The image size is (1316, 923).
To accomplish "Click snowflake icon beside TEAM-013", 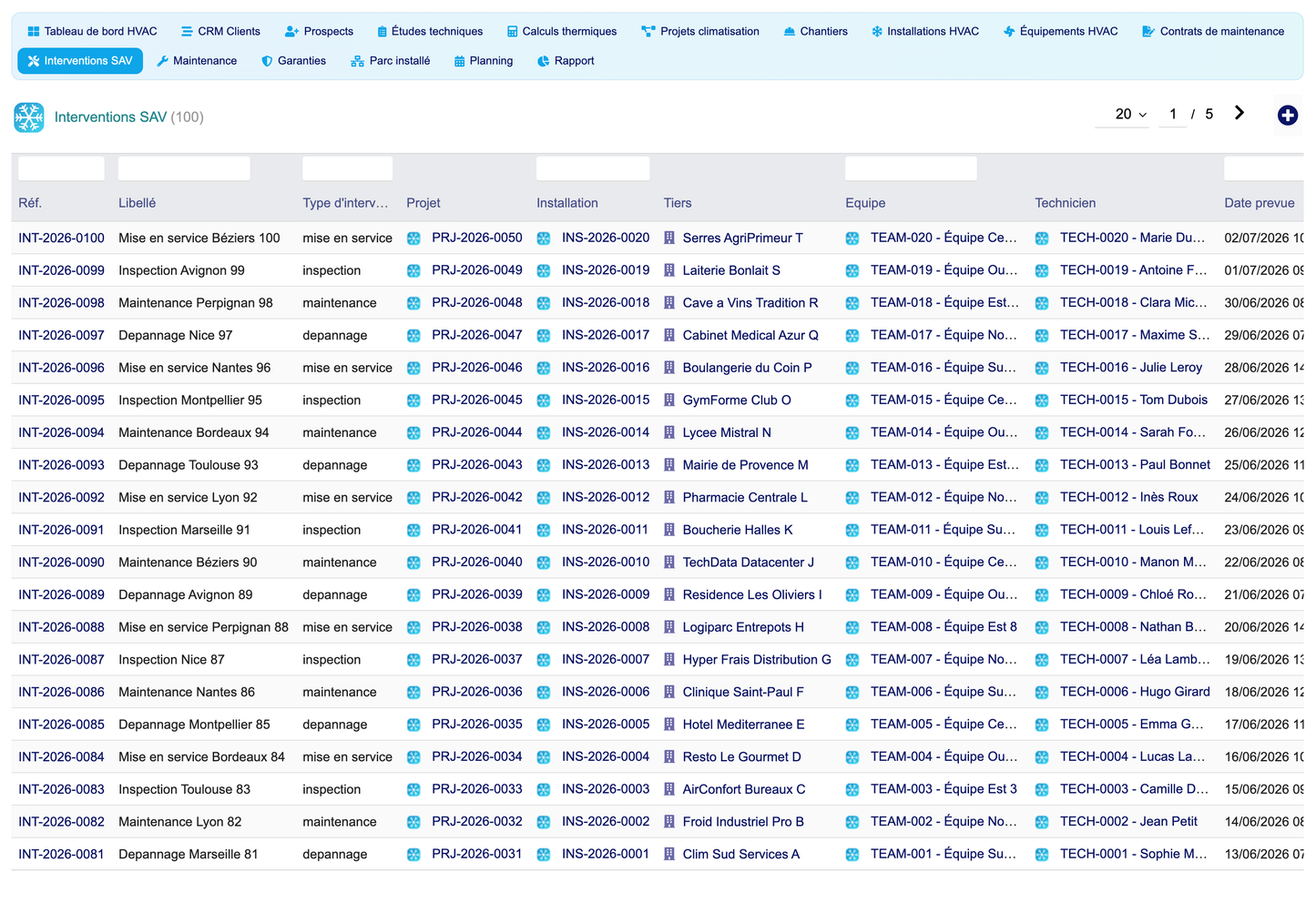I will pos(852,465).
